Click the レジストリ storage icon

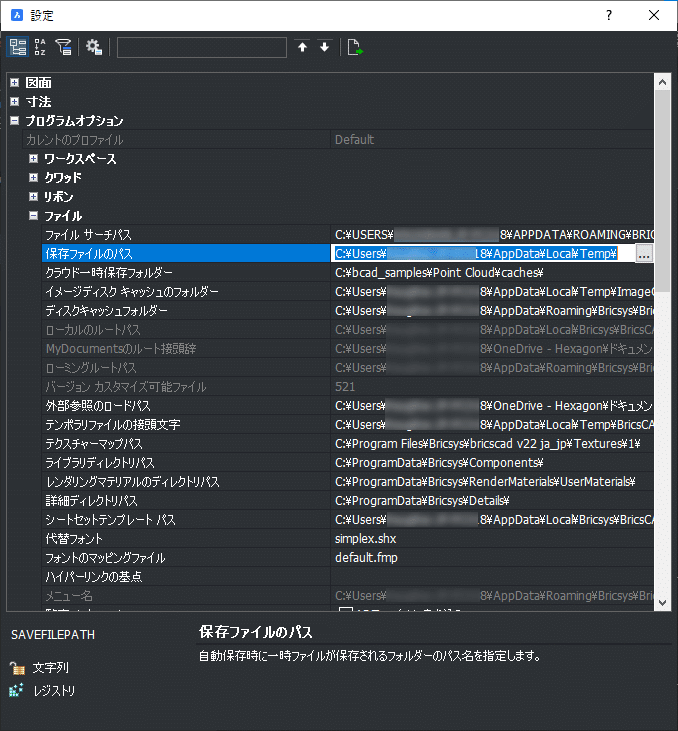16,690
